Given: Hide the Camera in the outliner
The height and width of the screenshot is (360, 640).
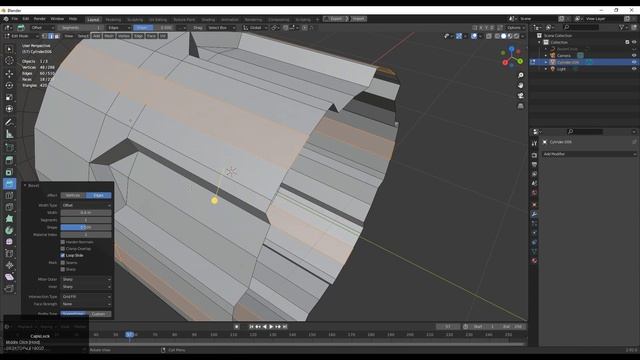Looking at the screenshot, I should tap(634, 56).
